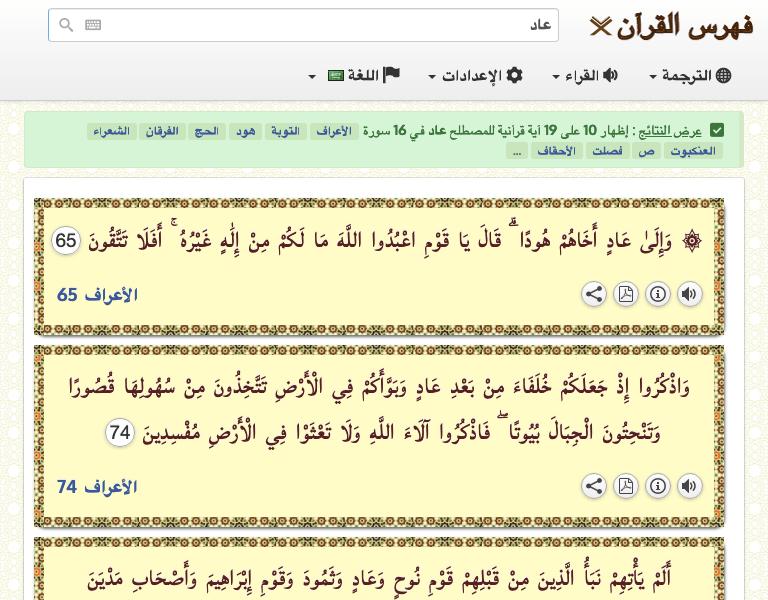The height and width of the screenshot is (600, 768).
Task: Show more surahs via the ... tag
Action: point(516,151)
